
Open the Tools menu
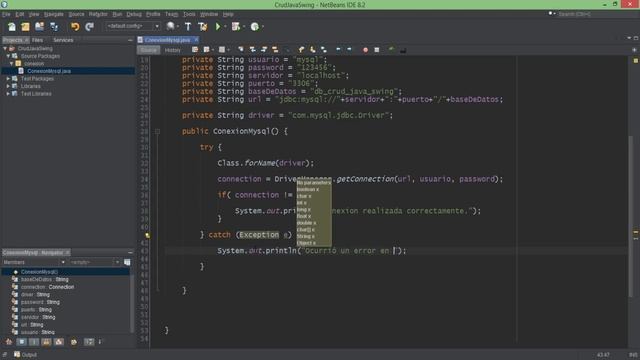point(189,14)
